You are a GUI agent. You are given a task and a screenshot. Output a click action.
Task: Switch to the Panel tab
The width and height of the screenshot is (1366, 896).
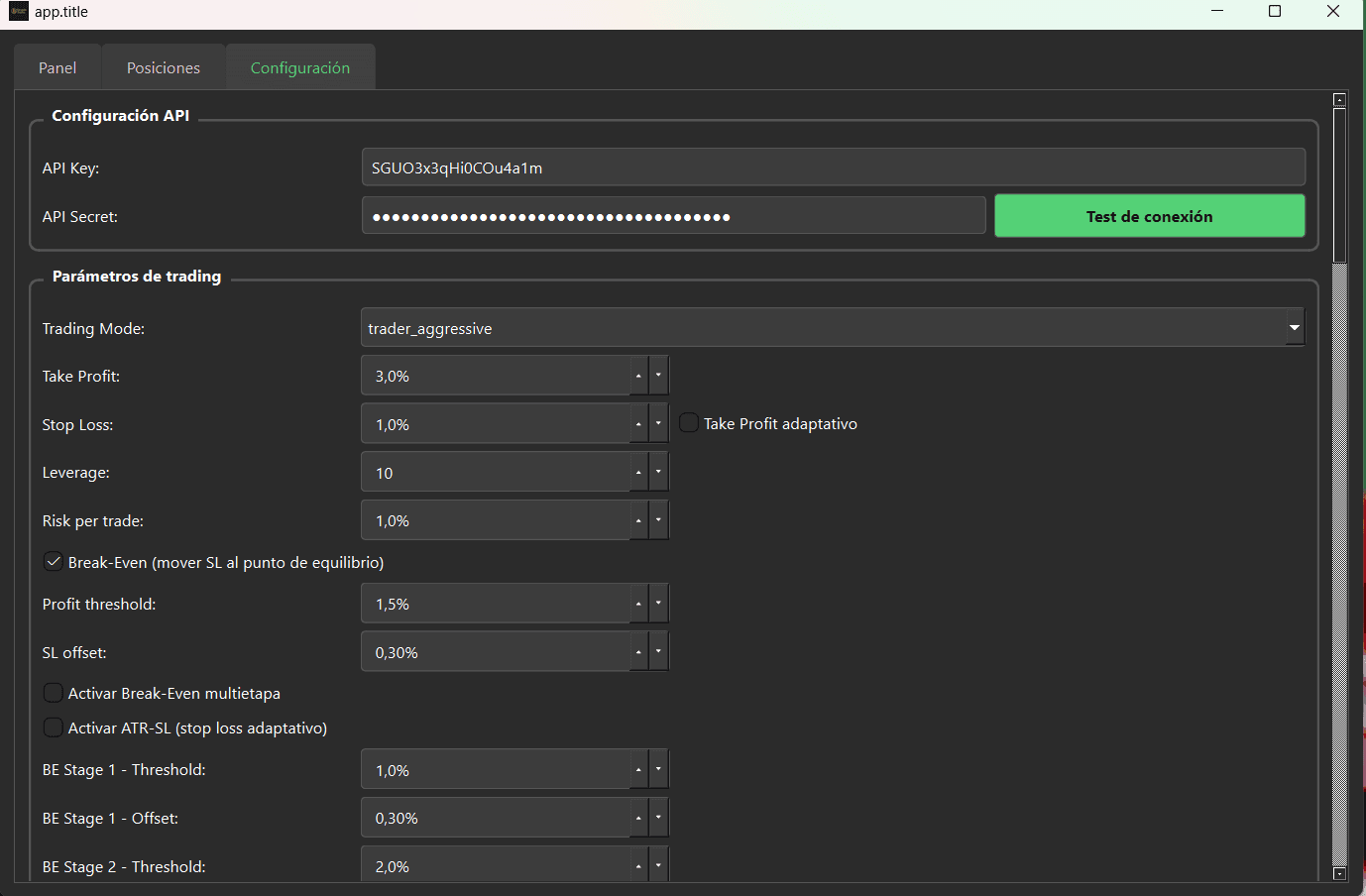coord(57,66)
